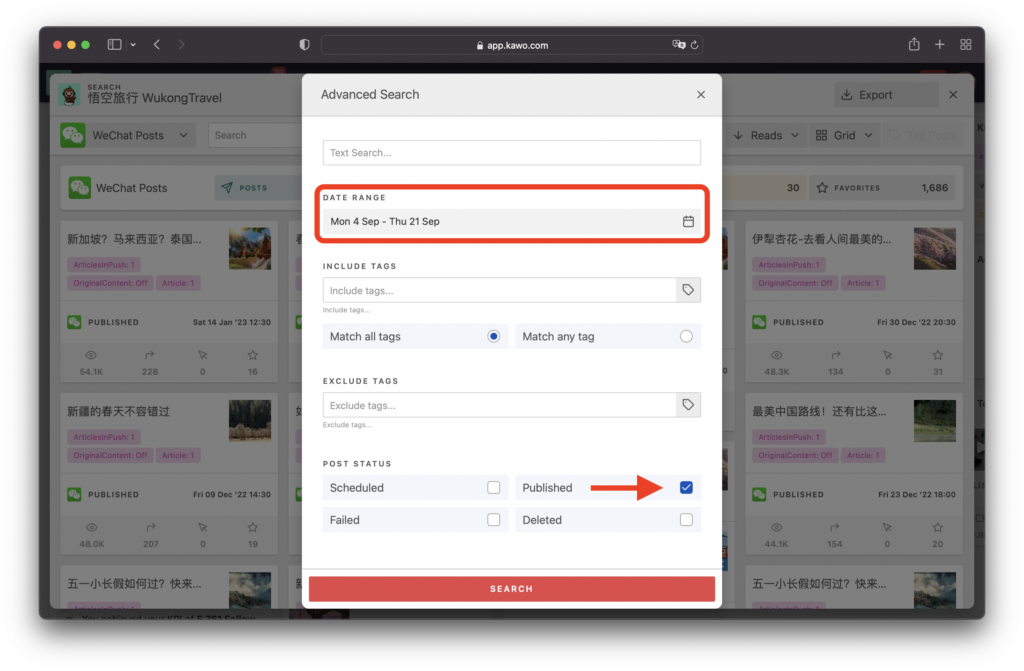Screen dimensions: 1024x671
Task: Click the post title 新加坡? 马来西亚? 泰国...
Action: 135,239
